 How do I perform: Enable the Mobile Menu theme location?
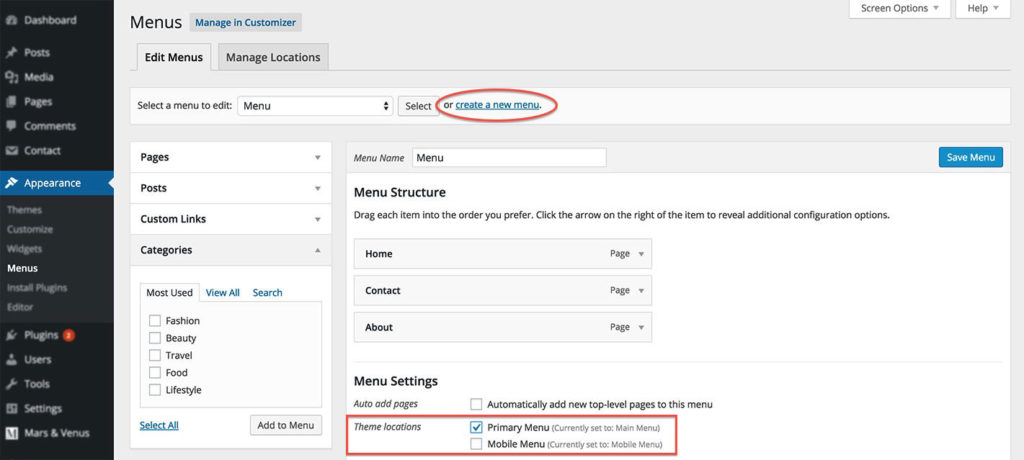476,444
